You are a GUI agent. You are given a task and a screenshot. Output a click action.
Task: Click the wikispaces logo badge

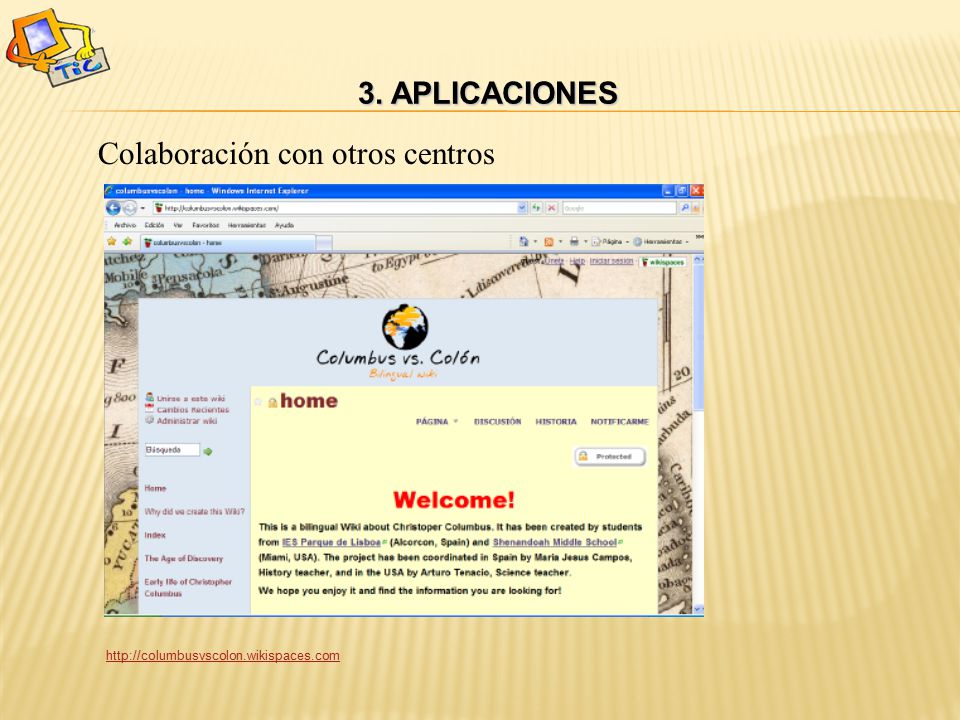pos(663,262)
